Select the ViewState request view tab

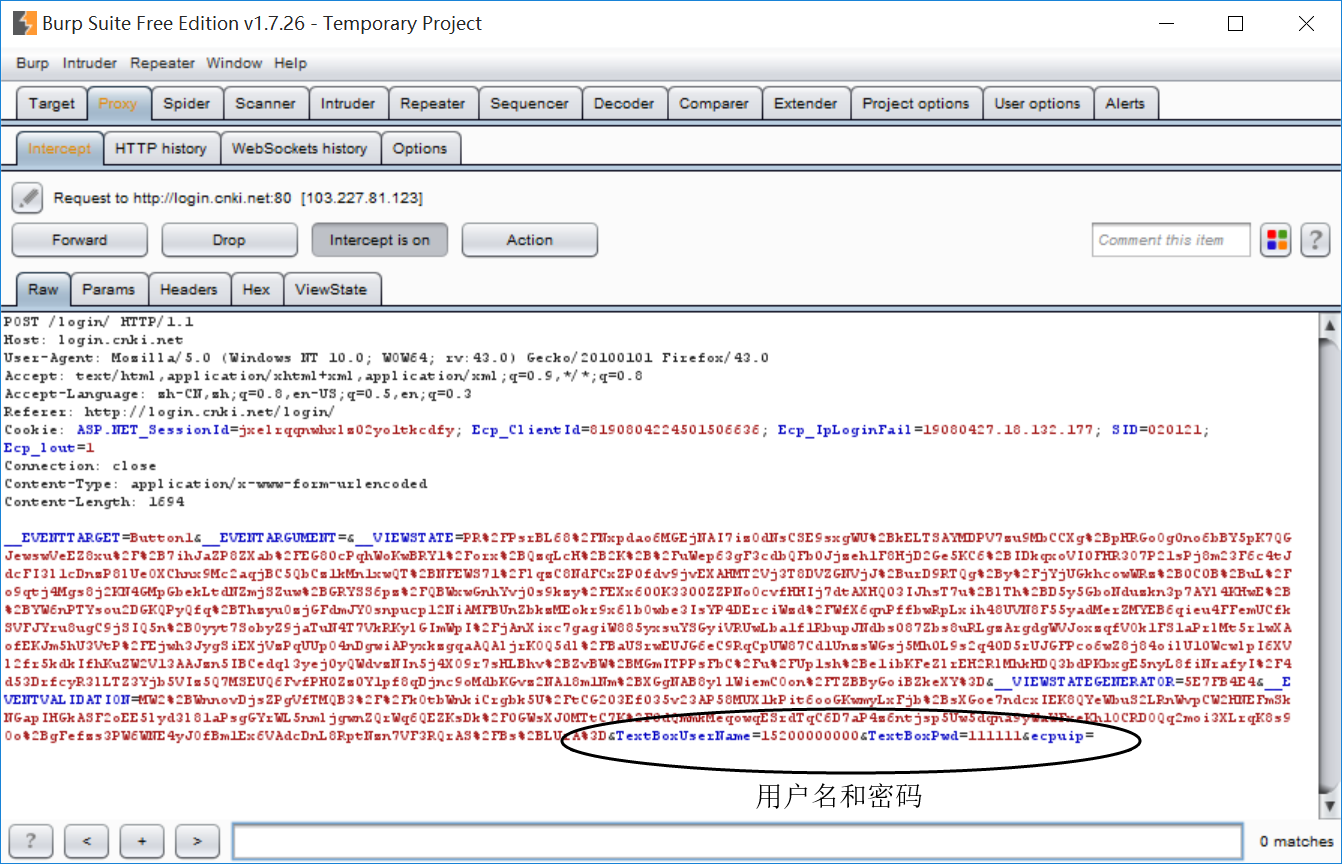pyautogui.click(x=331, y=289)
